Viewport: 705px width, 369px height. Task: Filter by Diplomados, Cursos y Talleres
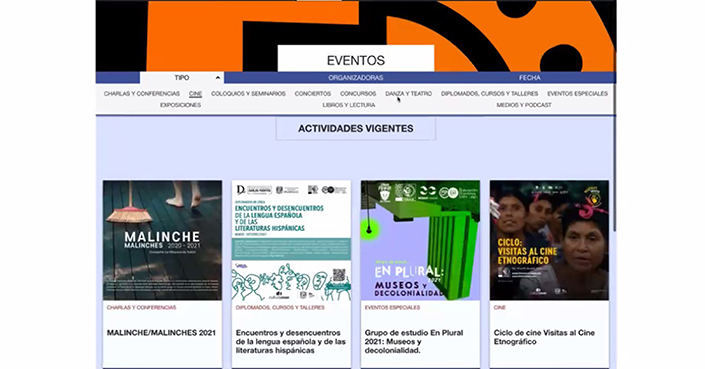pyautogui.click(x=489, y=93)
